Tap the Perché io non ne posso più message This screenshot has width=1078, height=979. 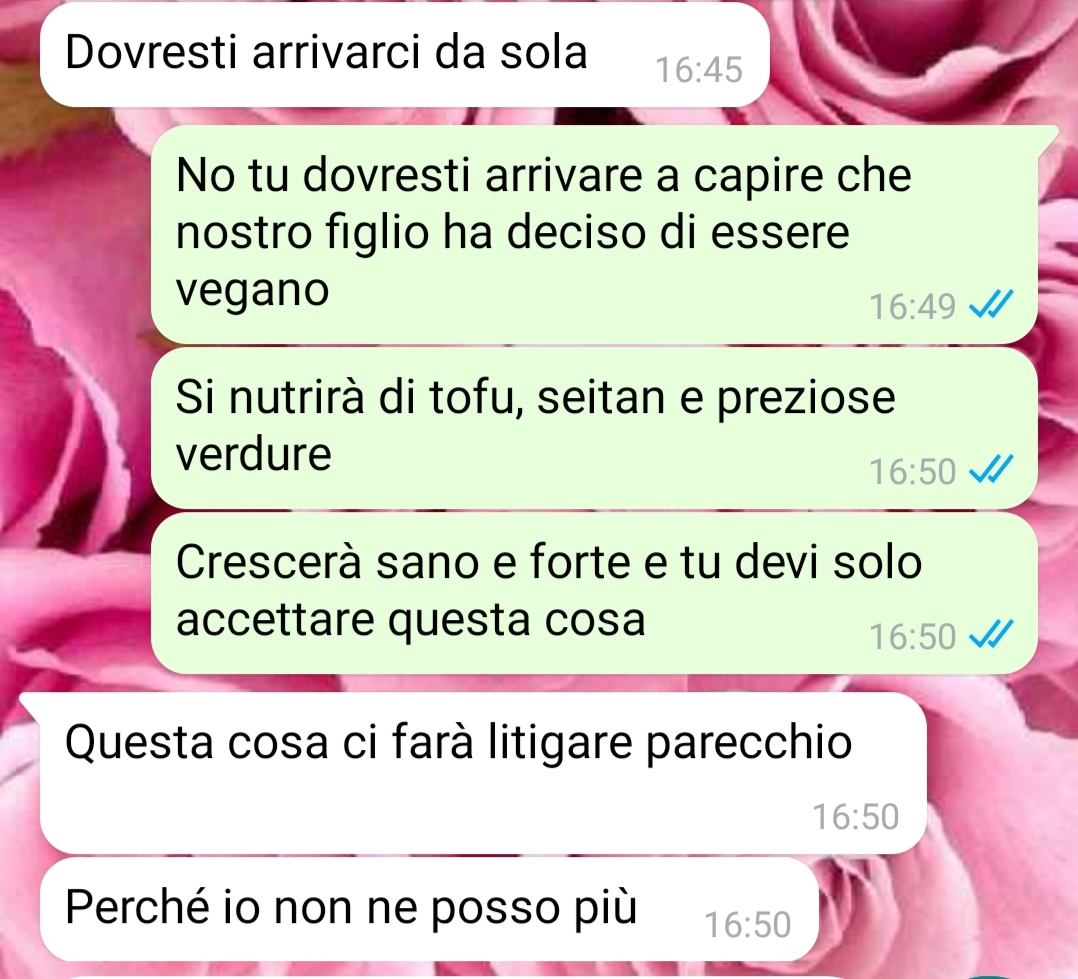point(429,909)
